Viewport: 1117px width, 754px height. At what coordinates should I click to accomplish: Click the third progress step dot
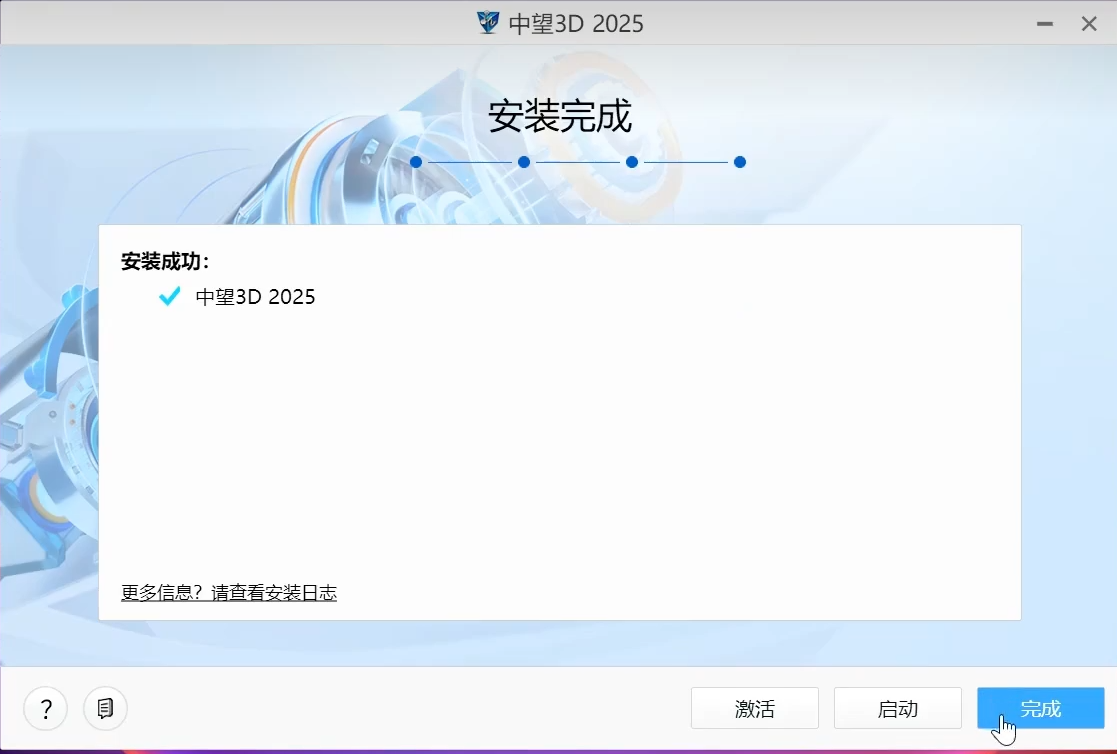click(x=632, y=162)
